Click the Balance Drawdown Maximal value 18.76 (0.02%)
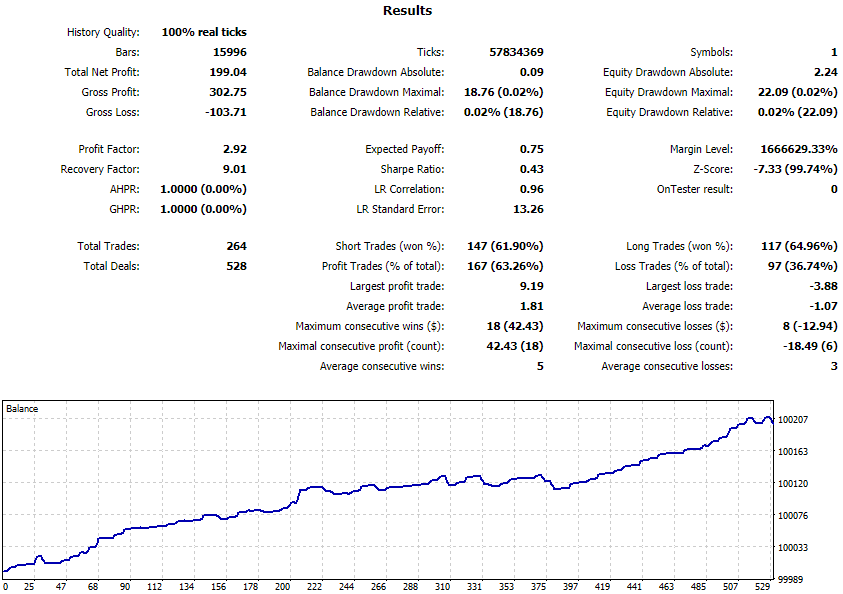Viewport: 843px width, 594px height. coord(504,92)
